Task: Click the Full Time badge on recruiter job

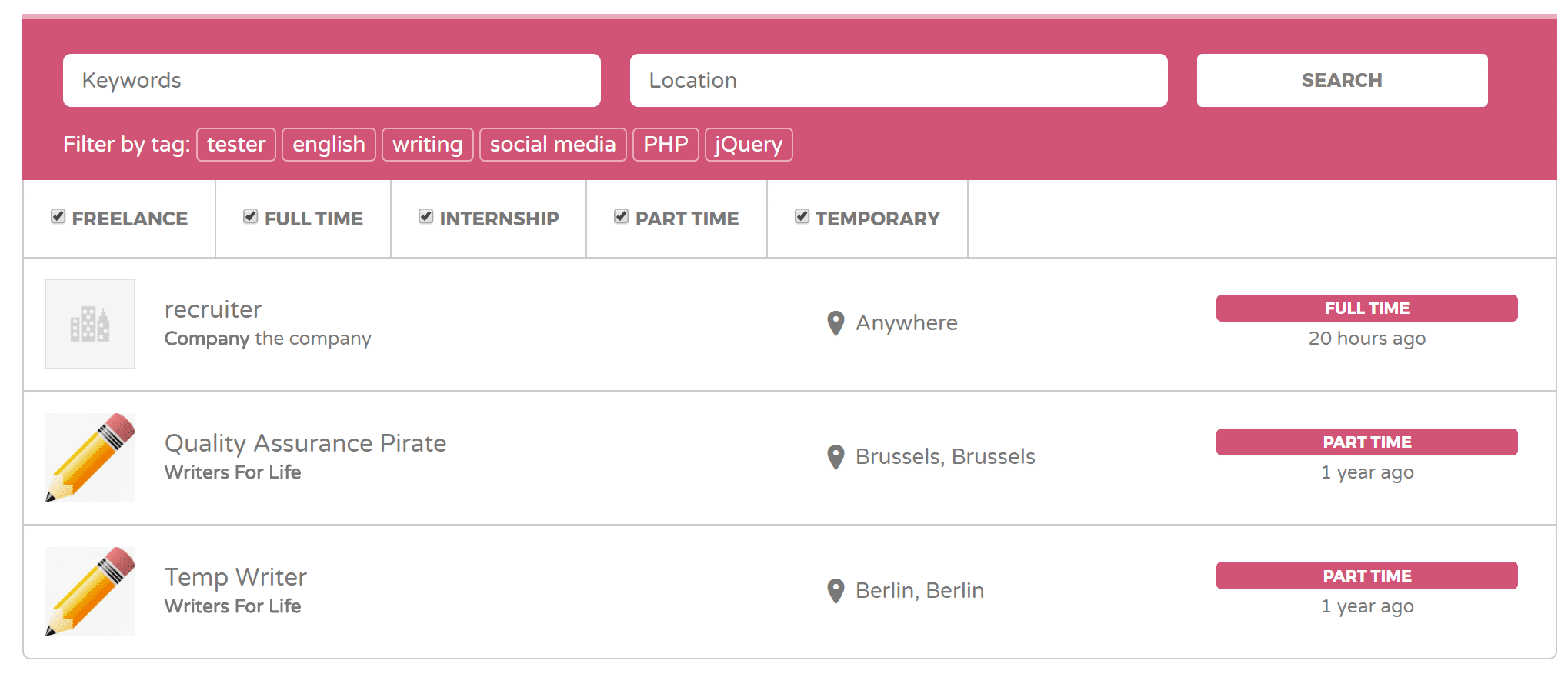Action: pos(1366,309)
